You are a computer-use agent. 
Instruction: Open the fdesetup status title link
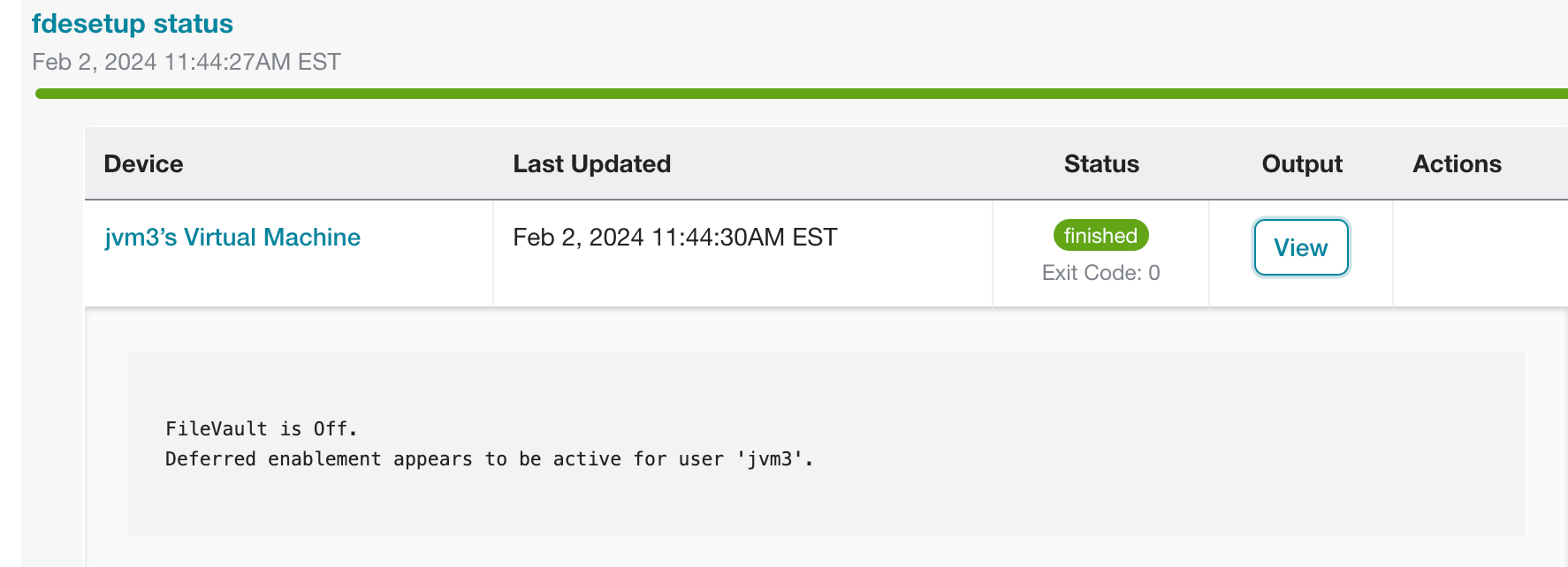click(133, 24)
